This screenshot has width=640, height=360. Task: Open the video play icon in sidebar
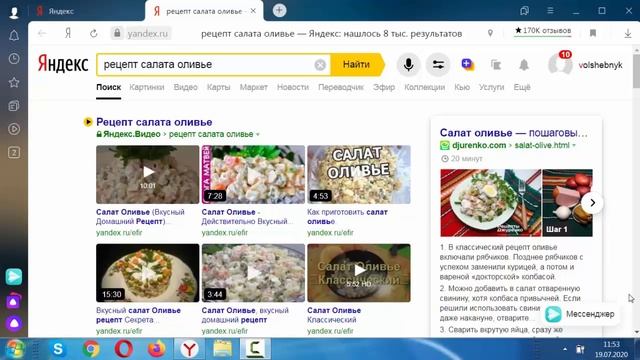[14, 129]
